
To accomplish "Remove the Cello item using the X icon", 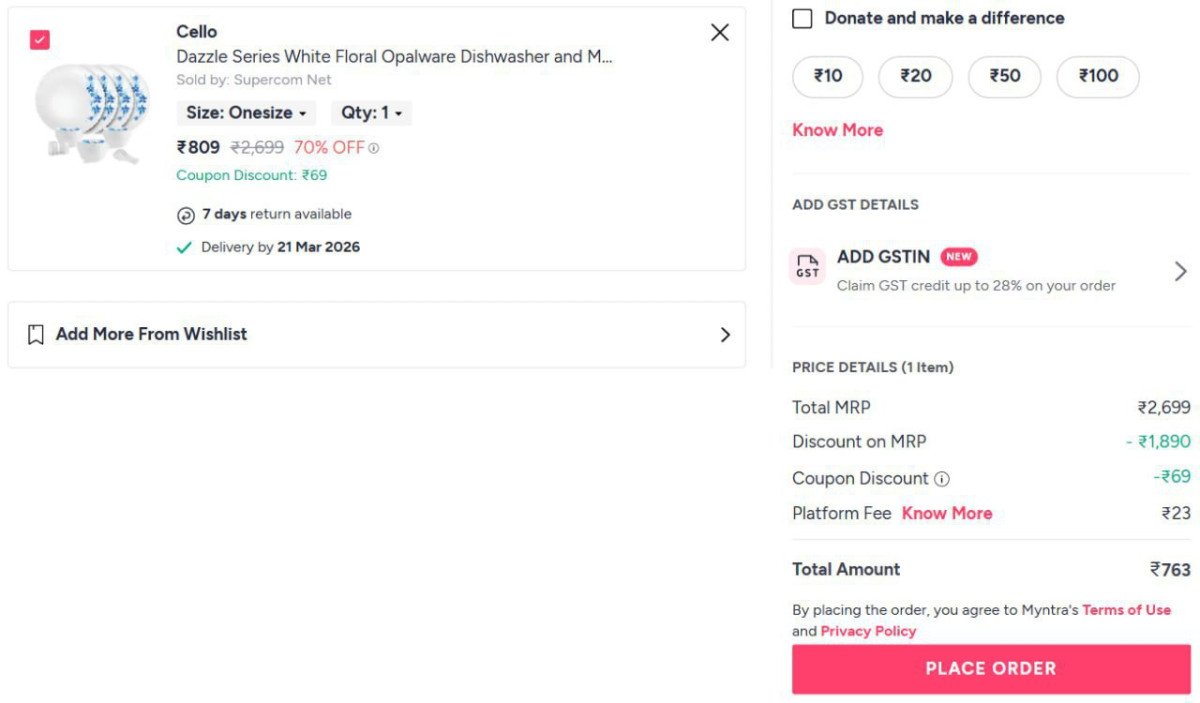I will (719, 32).
